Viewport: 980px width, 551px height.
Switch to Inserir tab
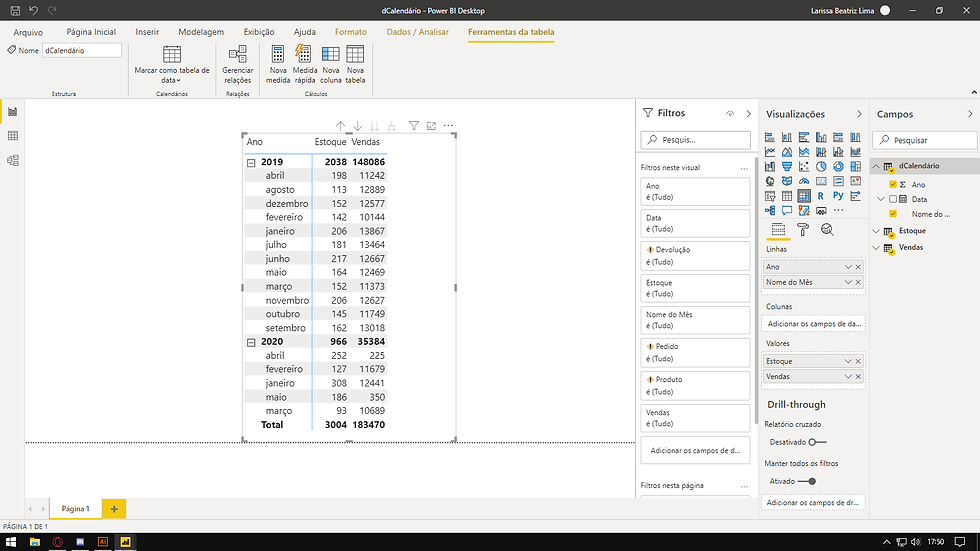pyautogui.click(x=147, y=32)
